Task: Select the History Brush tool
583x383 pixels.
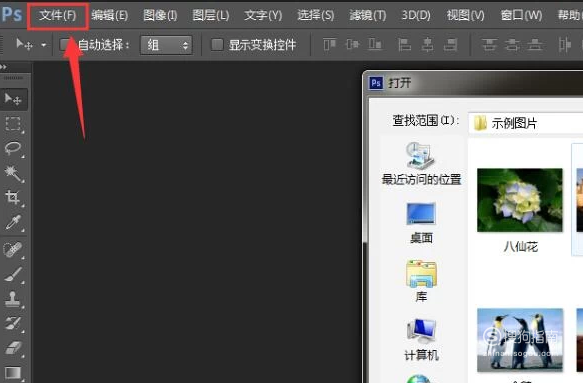Action: (13, 324)
